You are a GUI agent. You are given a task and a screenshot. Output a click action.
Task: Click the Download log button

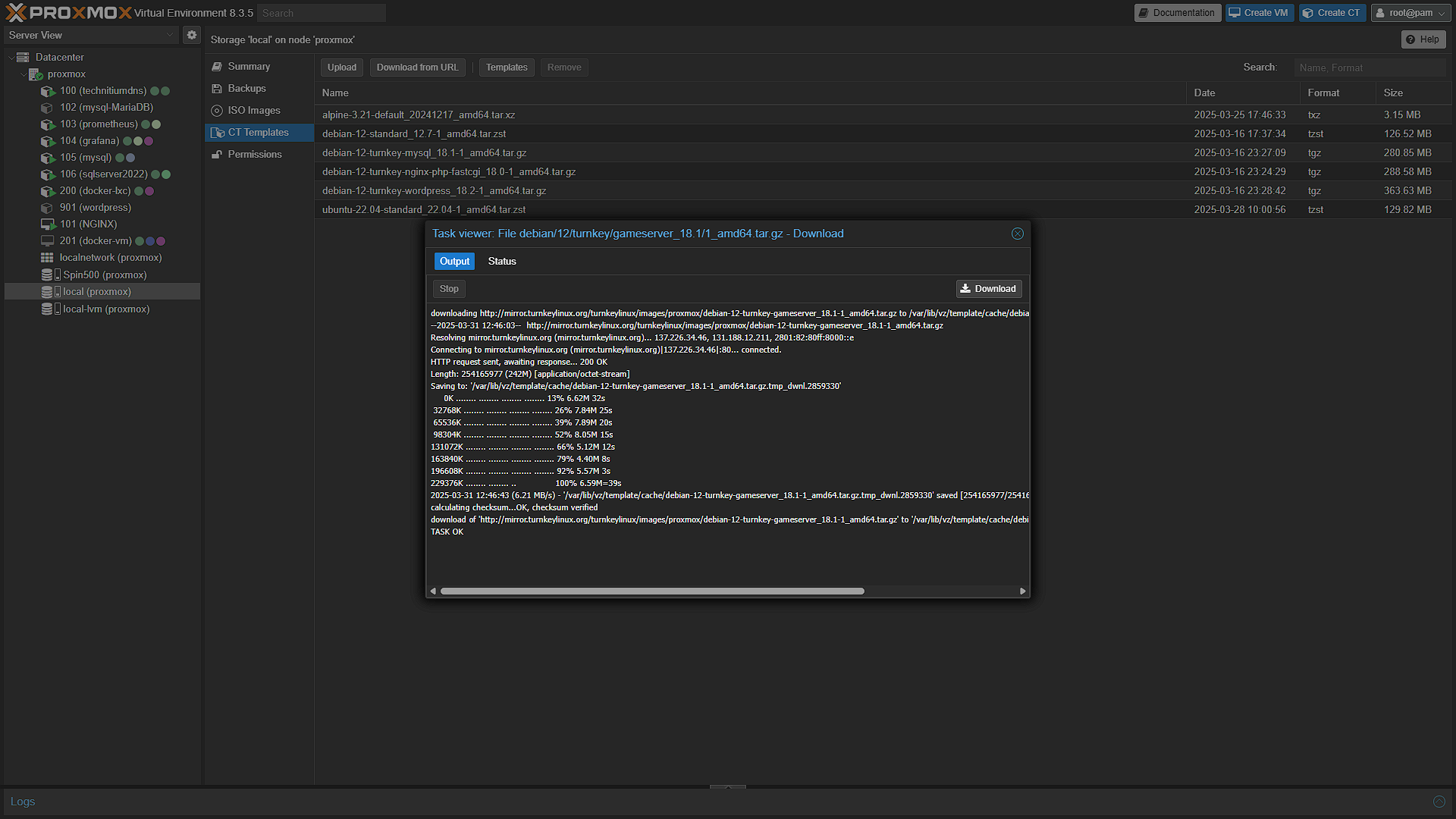[x=989, y=288]
